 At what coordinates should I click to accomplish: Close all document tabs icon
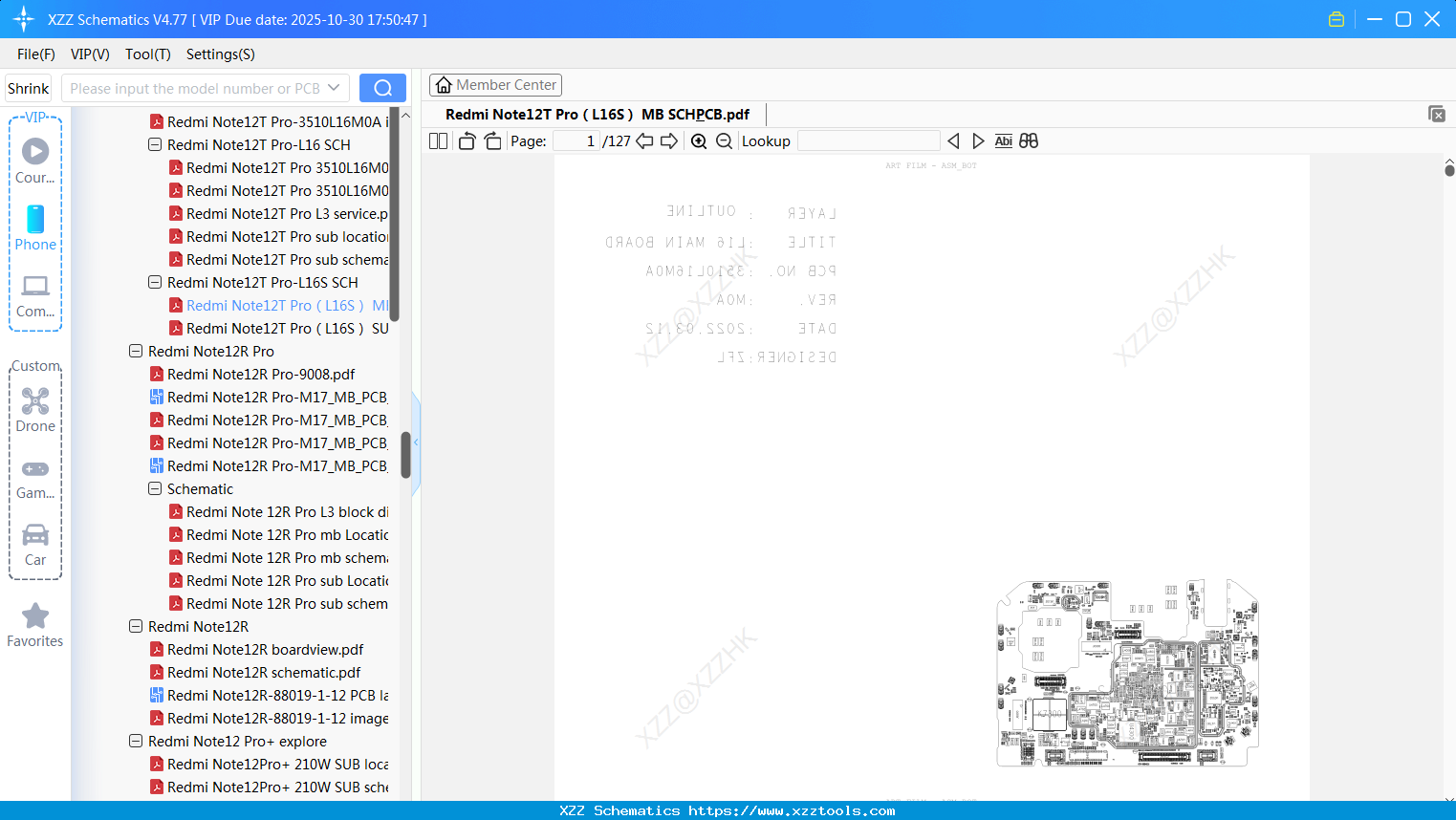(1437, 114)
